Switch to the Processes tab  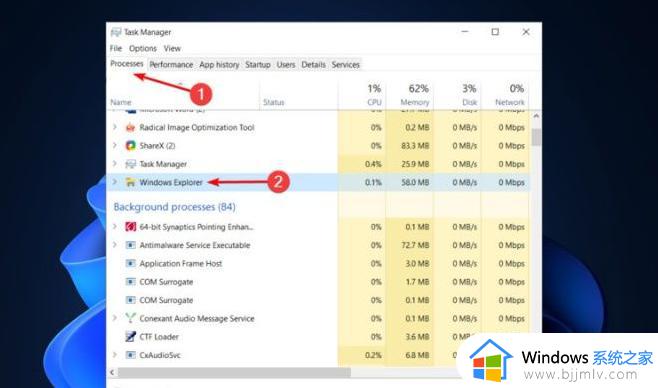tap(127, 64)
